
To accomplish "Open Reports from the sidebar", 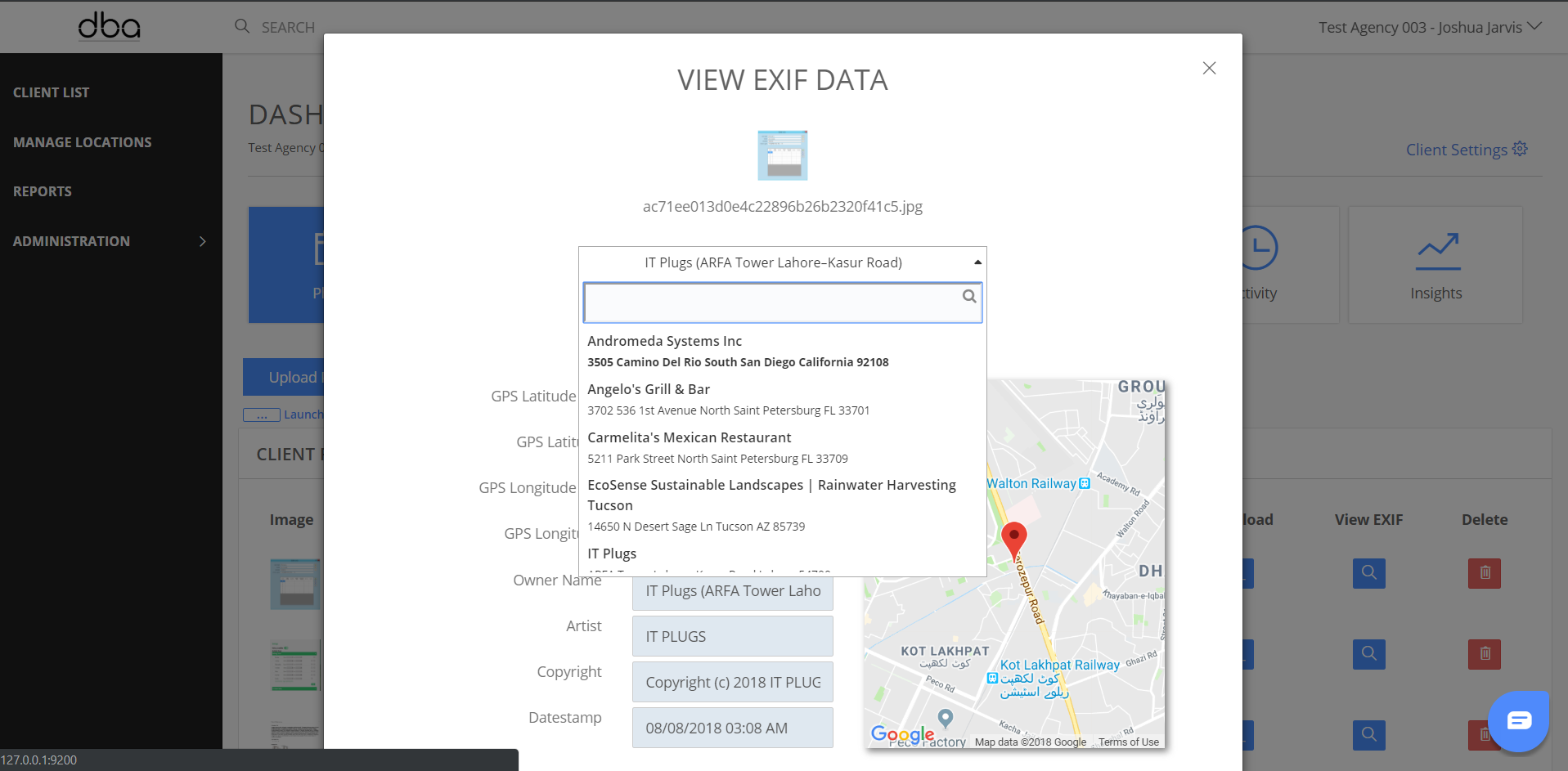I will point(43,191).
